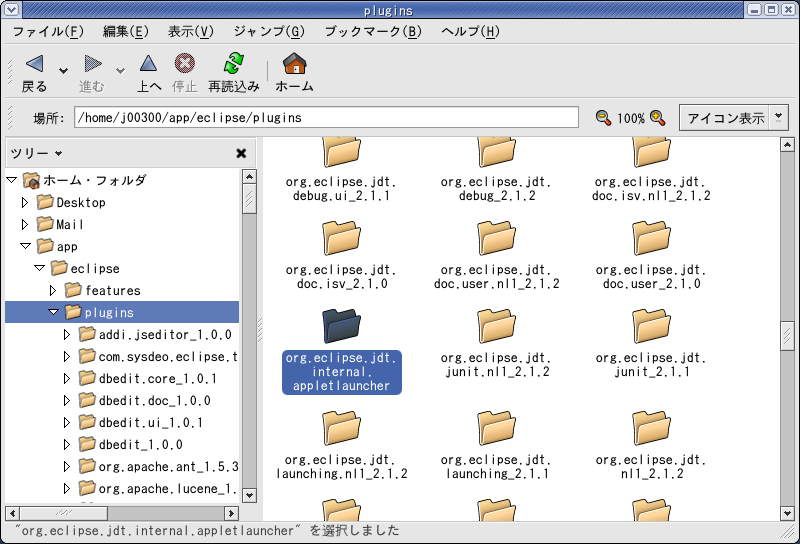Select dbedit.ui_1.0.1 in tree
Viewport: 800px width, 544px height.
click(x=151, y=423)
